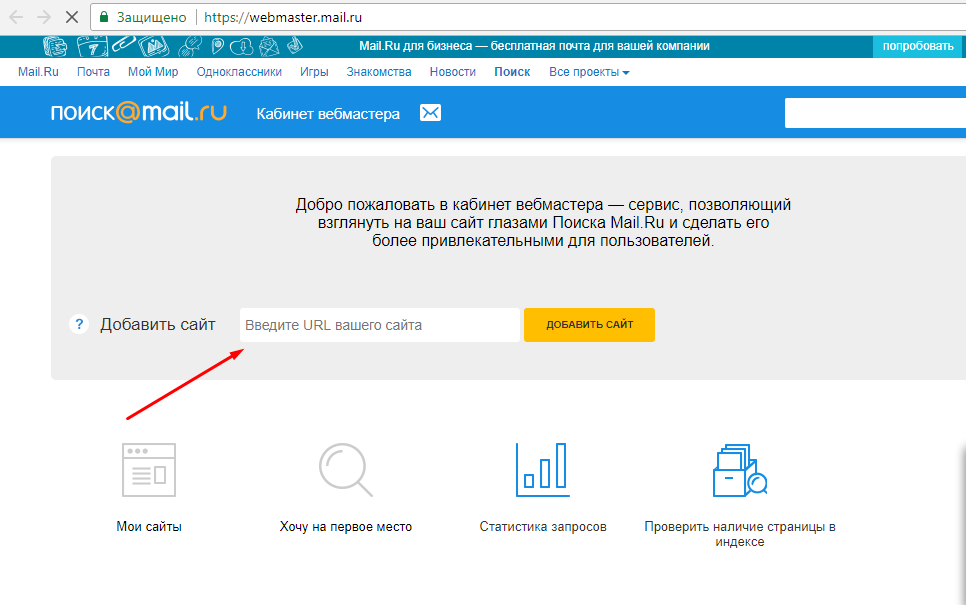
Task: Open the Кабинет вебмастера link
Action: (328, 114)
